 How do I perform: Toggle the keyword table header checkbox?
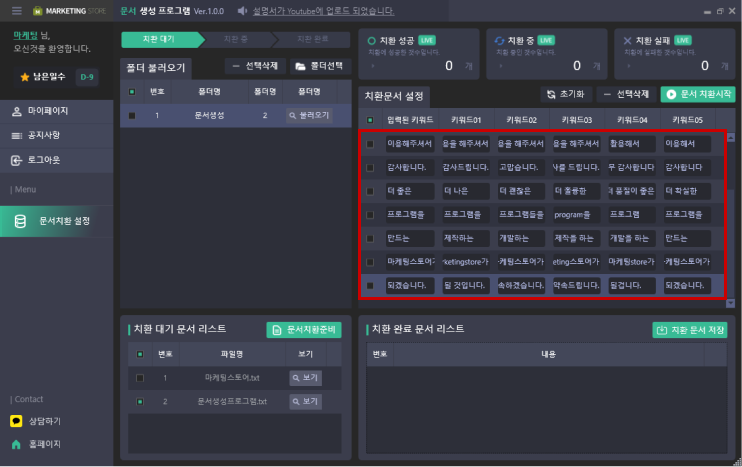pyautogui.click(x=370, y=120)
